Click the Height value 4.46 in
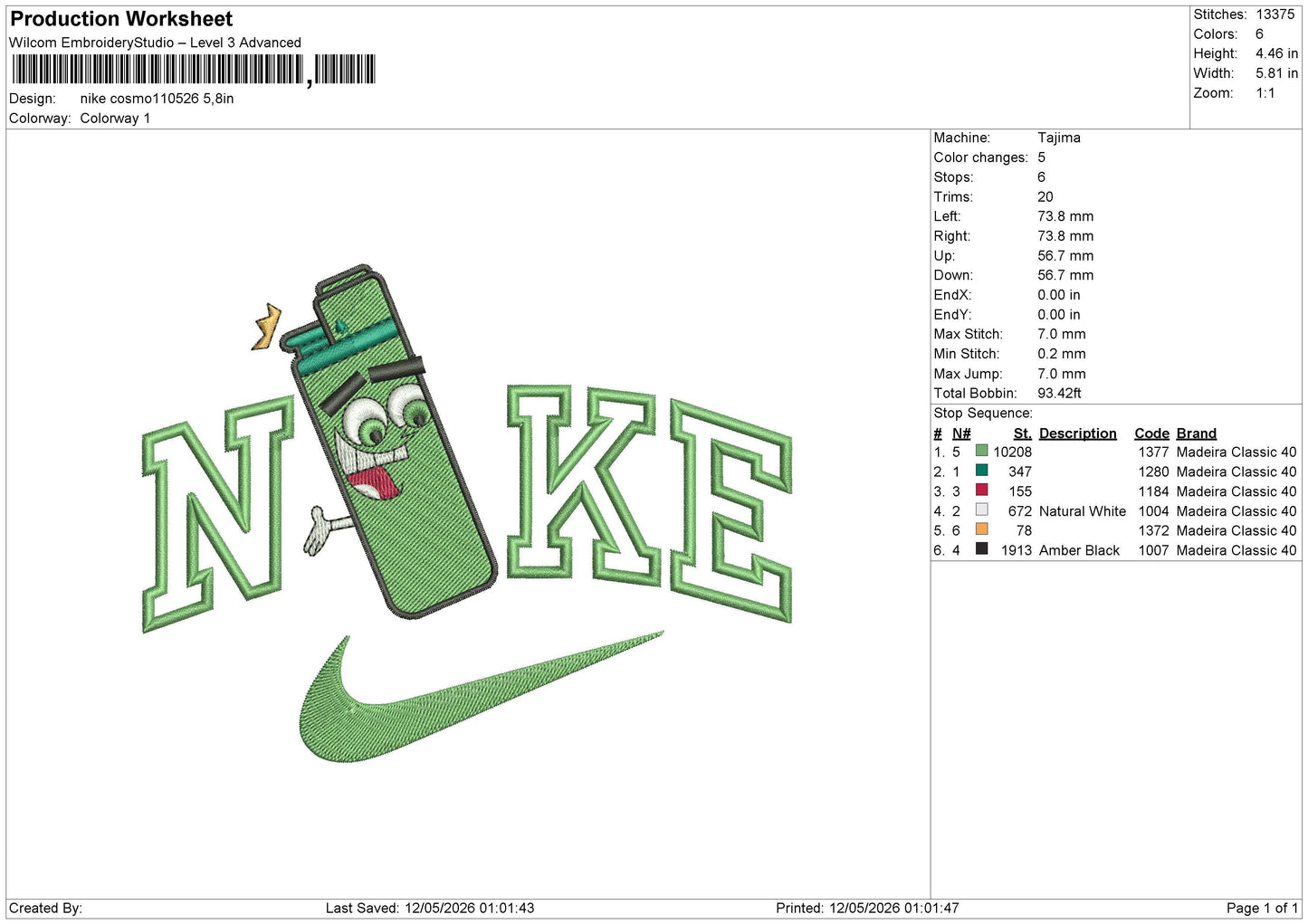1308x924 pixels. [1276, 53]
